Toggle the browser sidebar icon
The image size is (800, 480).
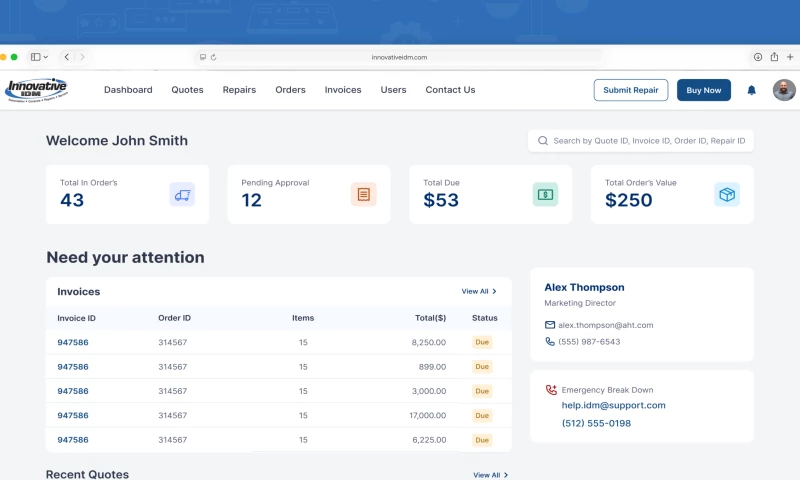(35, 57)
